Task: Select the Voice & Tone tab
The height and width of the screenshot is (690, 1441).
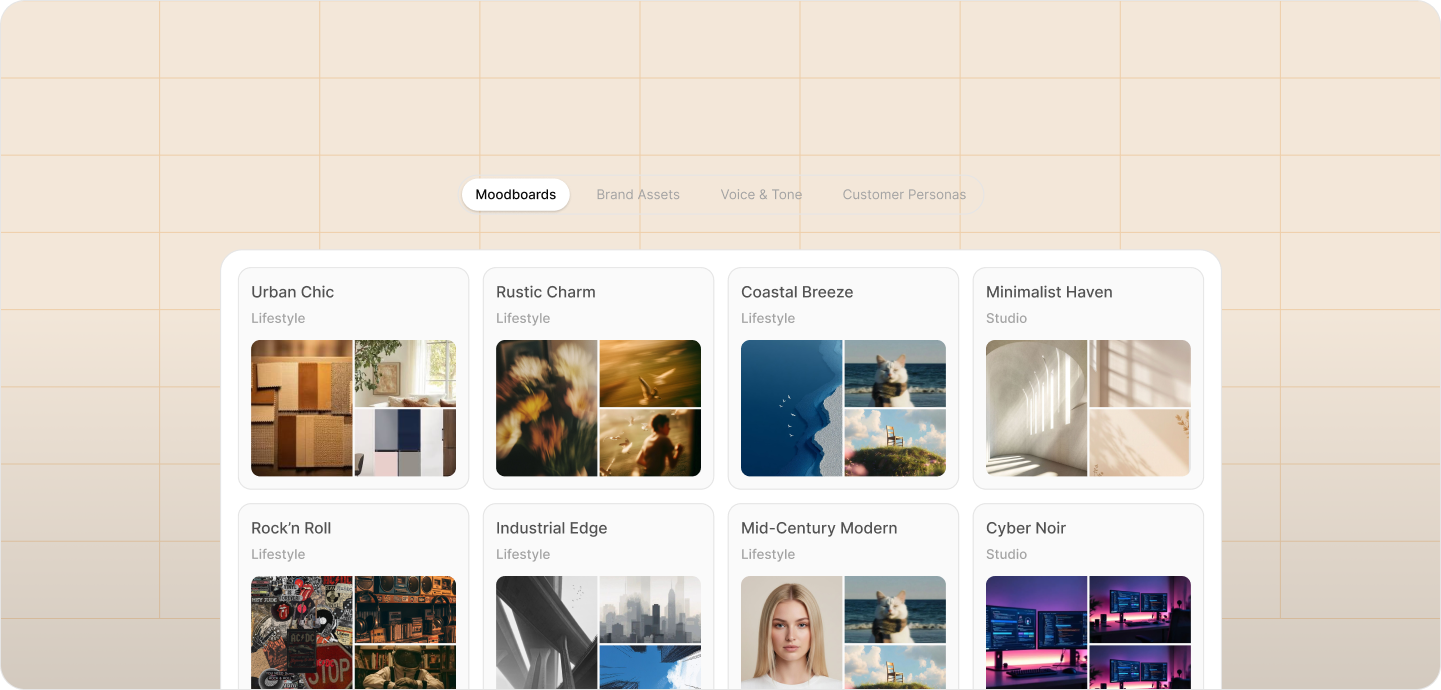Action: click(761, 195)
